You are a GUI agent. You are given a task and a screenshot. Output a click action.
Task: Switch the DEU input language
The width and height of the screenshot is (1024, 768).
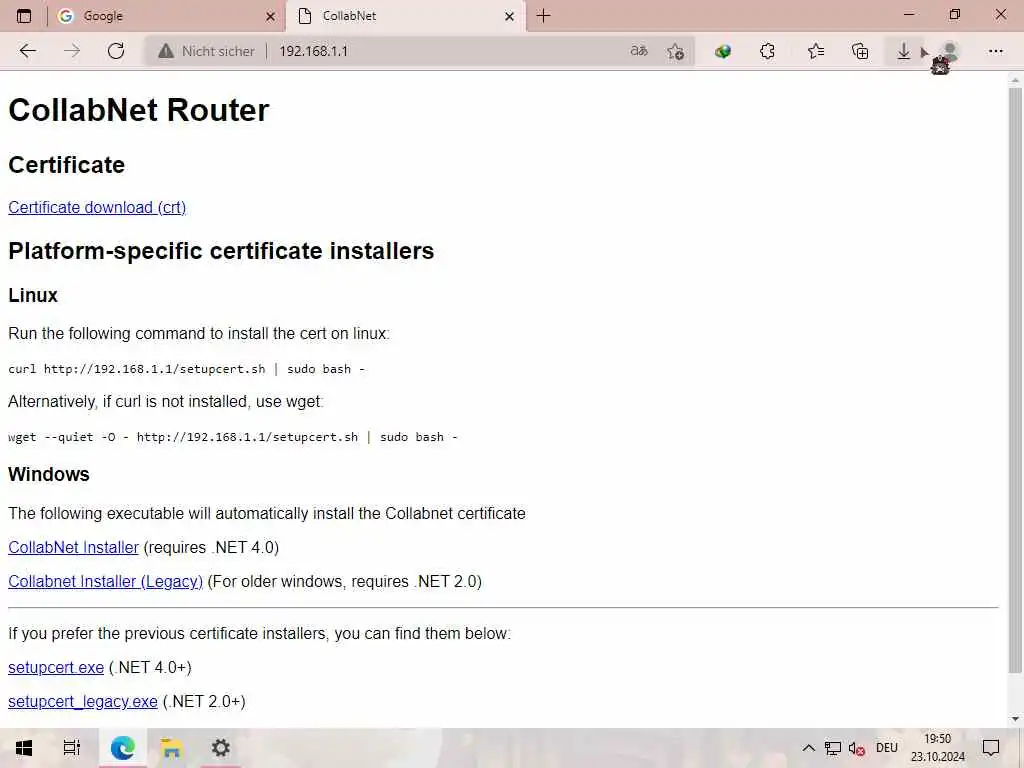click(886, 748)
